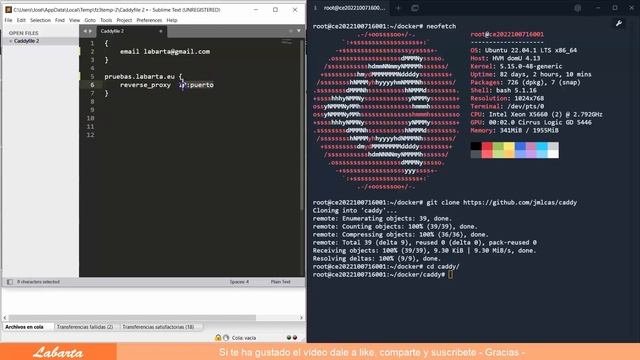Open the Goto menu

pos(90,20)
